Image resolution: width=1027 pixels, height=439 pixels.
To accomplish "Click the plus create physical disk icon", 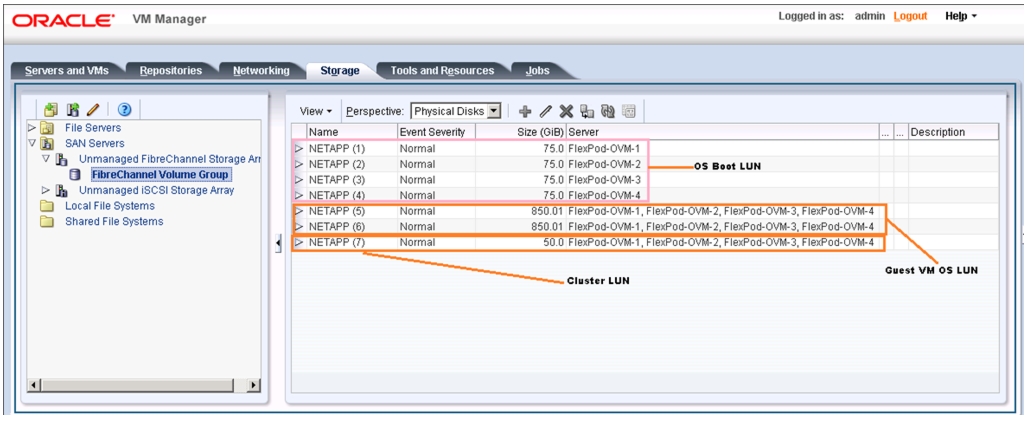I will tap(525, 111).
